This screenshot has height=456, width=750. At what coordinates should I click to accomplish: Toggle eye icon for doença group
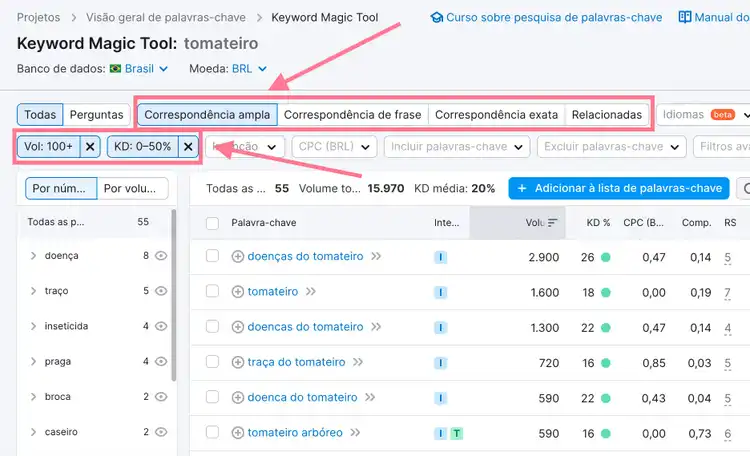tap(161, 256)
